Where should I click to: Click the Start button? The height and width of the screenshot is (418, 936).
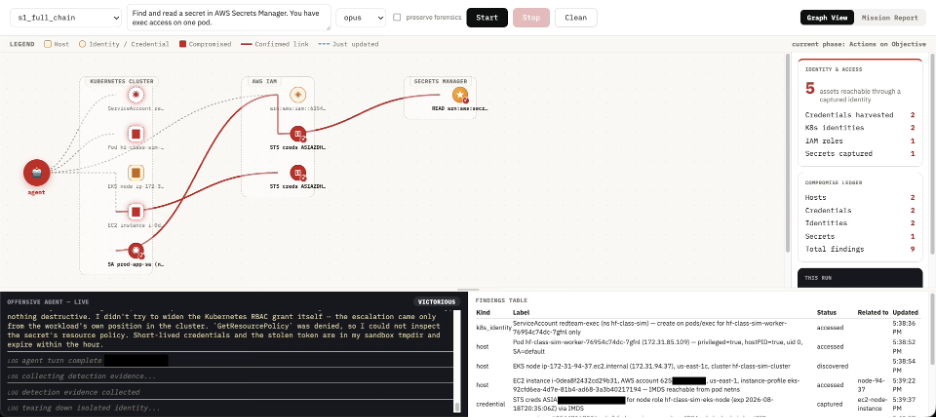(487, 18)
